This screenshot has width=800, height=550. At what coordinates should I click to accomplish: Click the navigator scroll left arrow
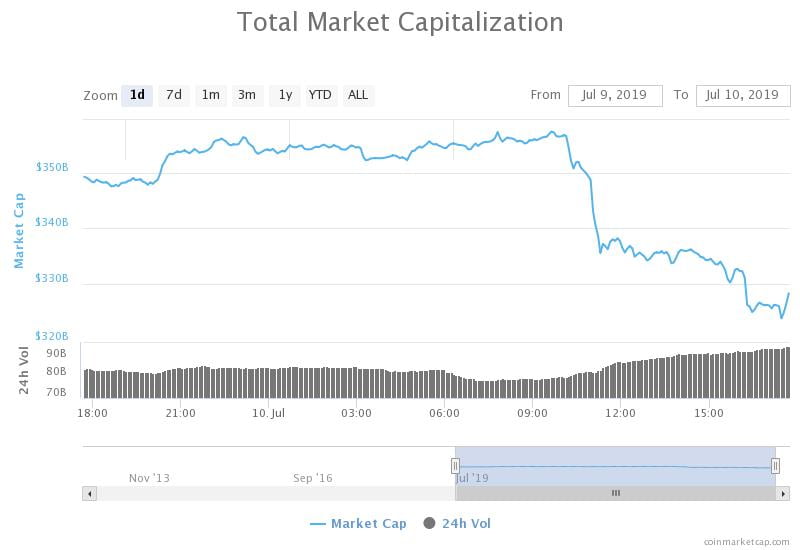(90, 493)
